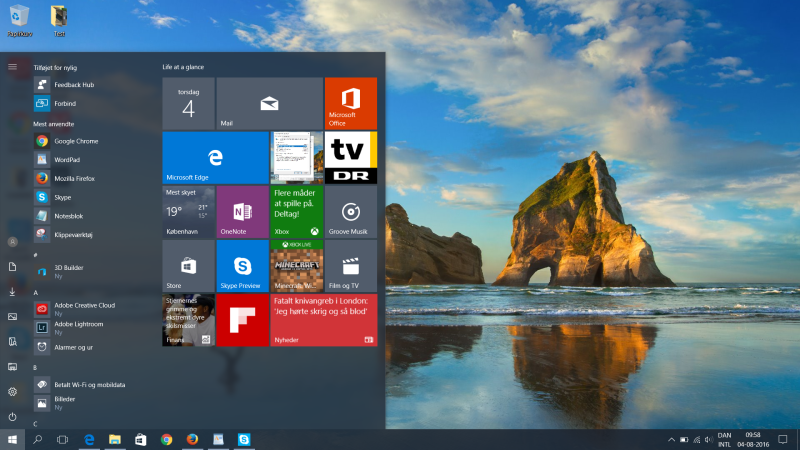The height and width of the screenshot is (450, 800).
Task: Open the Nyheder news headline tile
Action: 323,319
